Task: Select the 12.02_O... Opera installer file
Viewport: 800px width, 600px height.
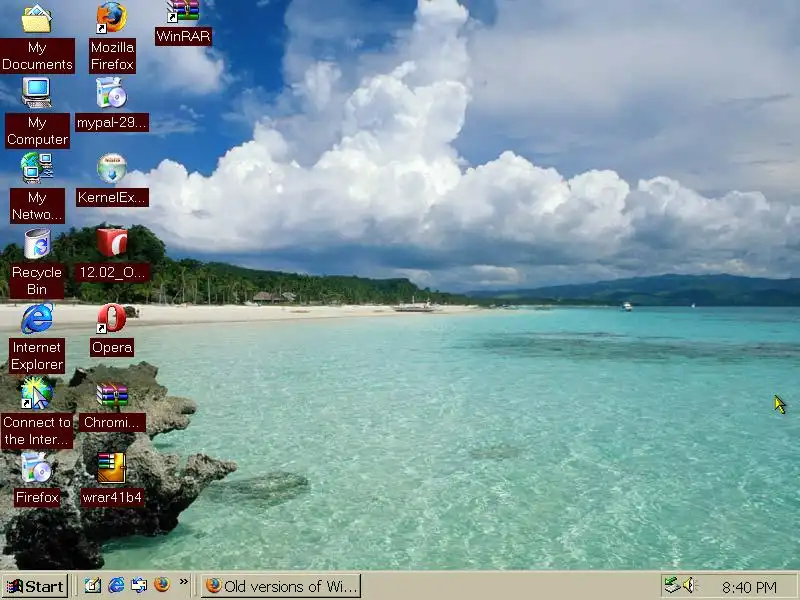Action: pos(112,243)
